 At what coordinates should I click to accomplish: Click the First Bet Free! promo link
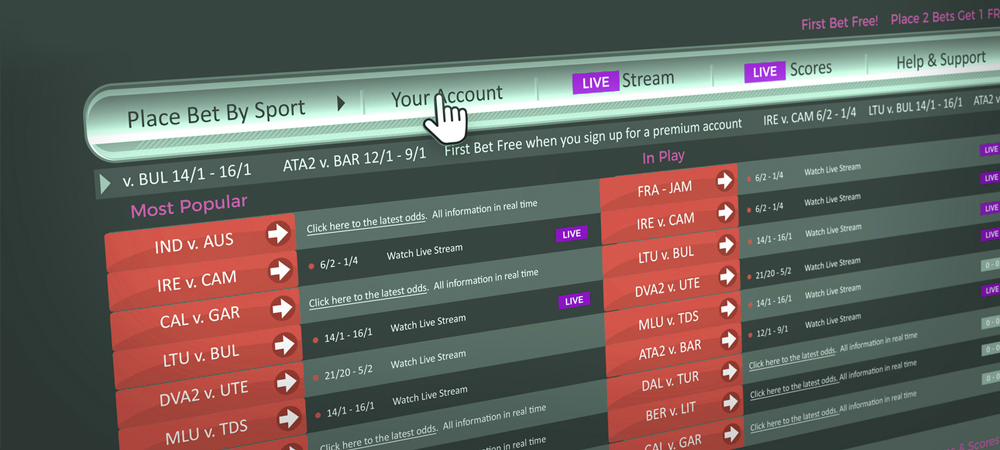[839, 22]
